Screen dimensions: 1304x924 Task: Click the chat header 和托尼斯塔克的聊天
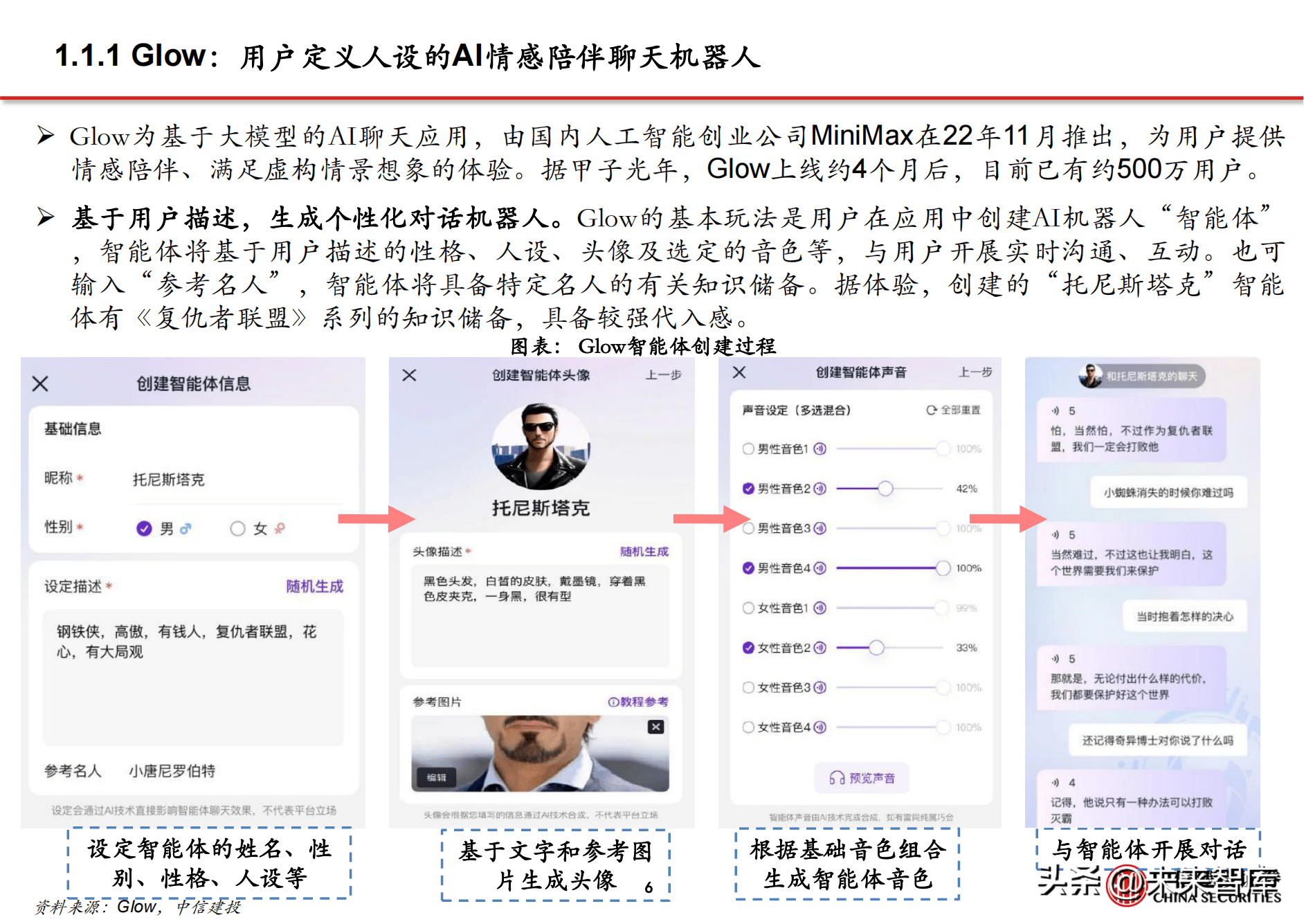tap(1142, 376)
